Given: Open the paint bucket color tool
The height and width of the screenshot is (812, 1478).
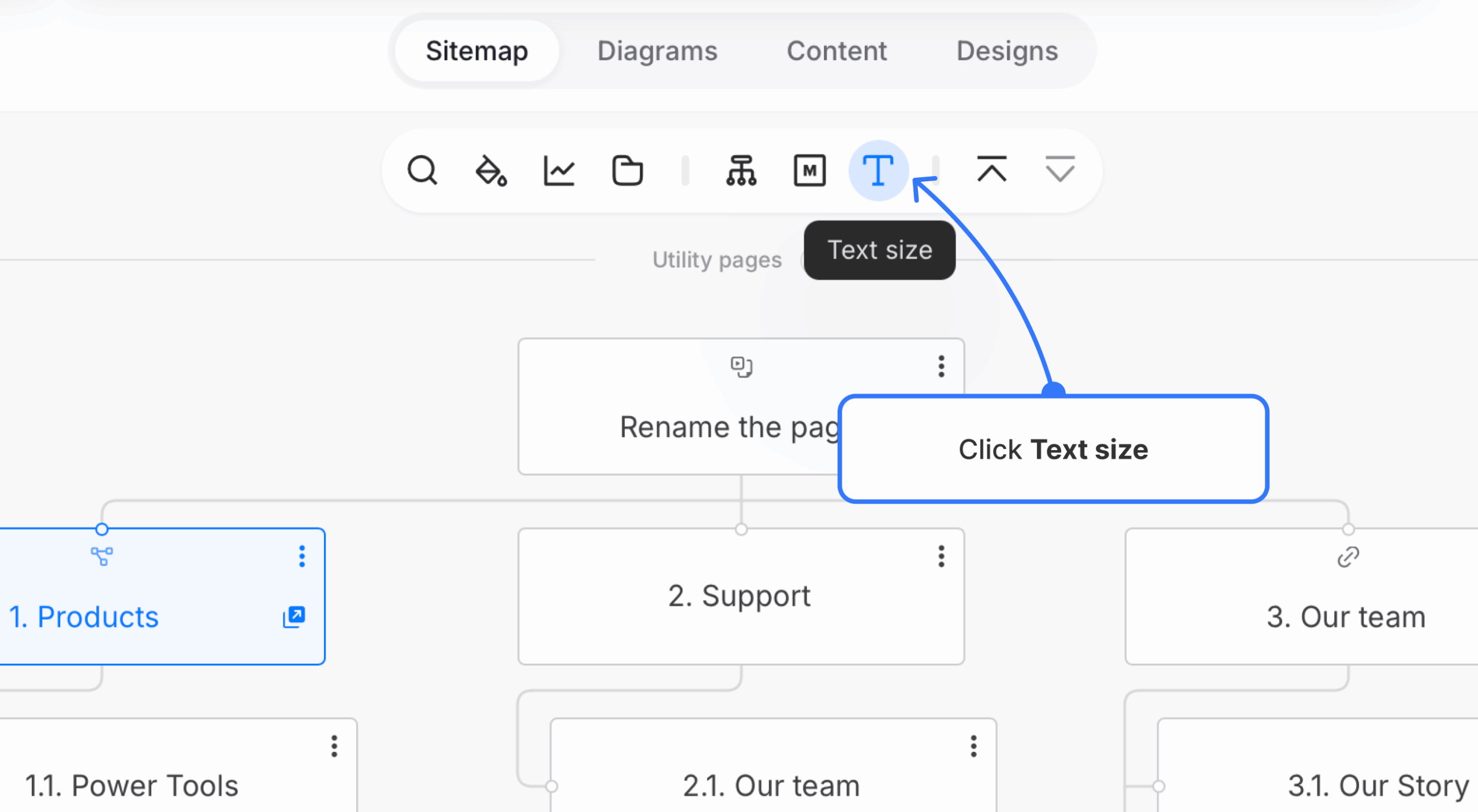Looking at the screenshot, I should click(491, 171).
